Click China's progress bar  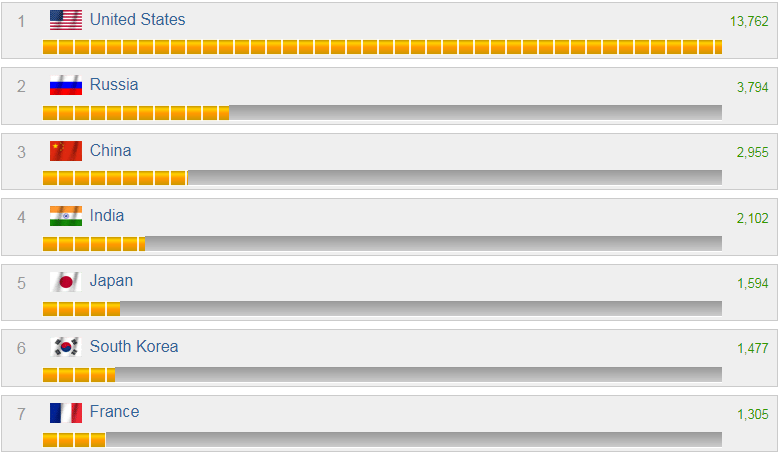pos(382,178)
